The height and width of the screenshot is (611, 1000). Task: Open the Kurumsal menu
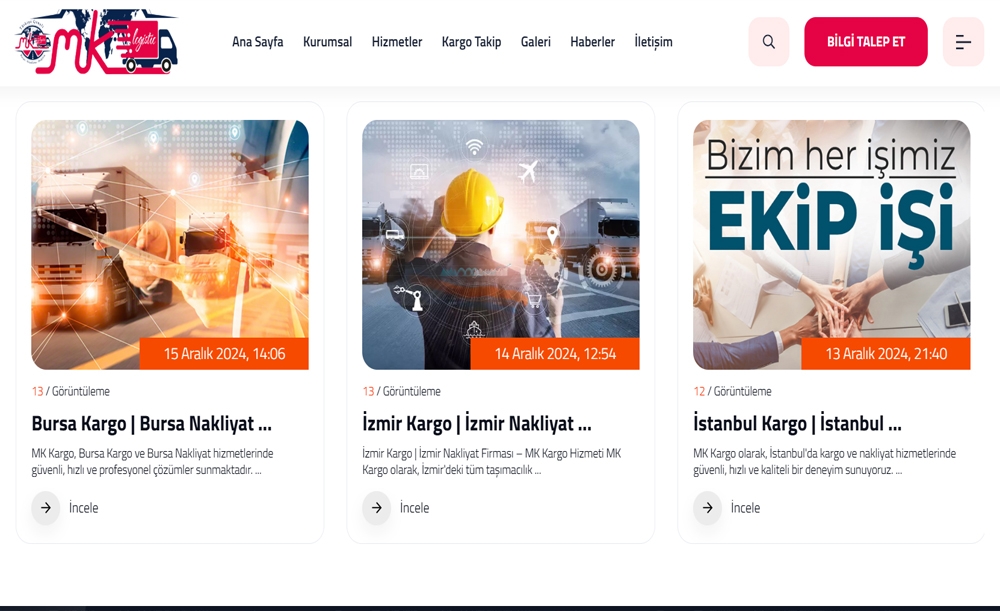point(327,42)
